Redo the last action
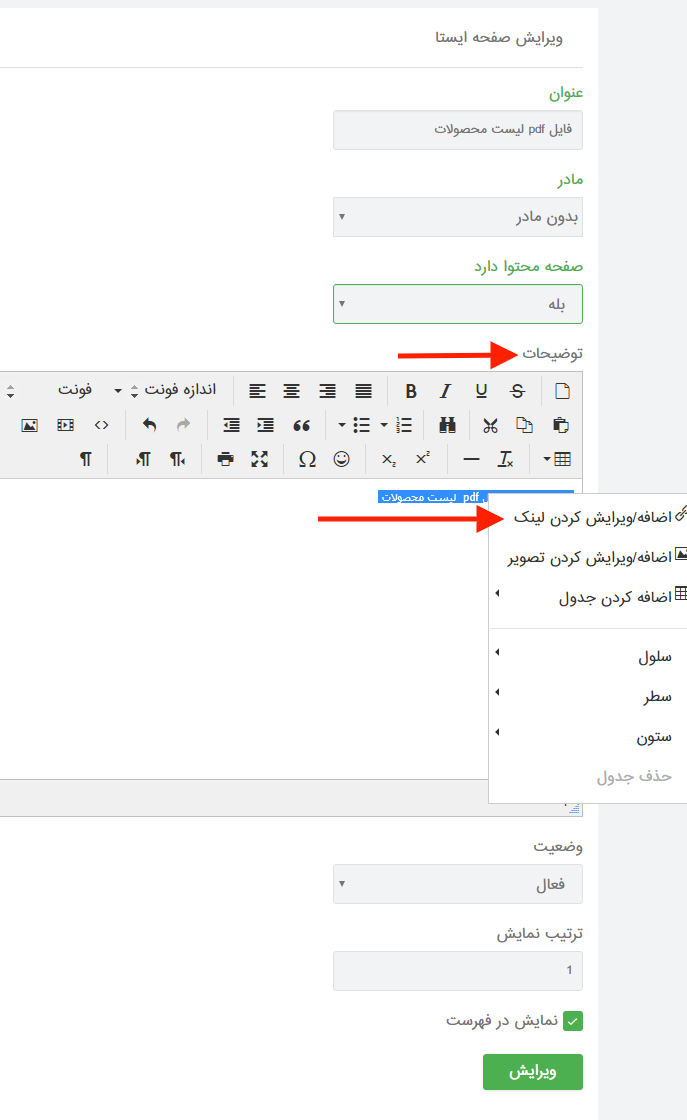Screen dimensions: 687x1120 [184, 425]
